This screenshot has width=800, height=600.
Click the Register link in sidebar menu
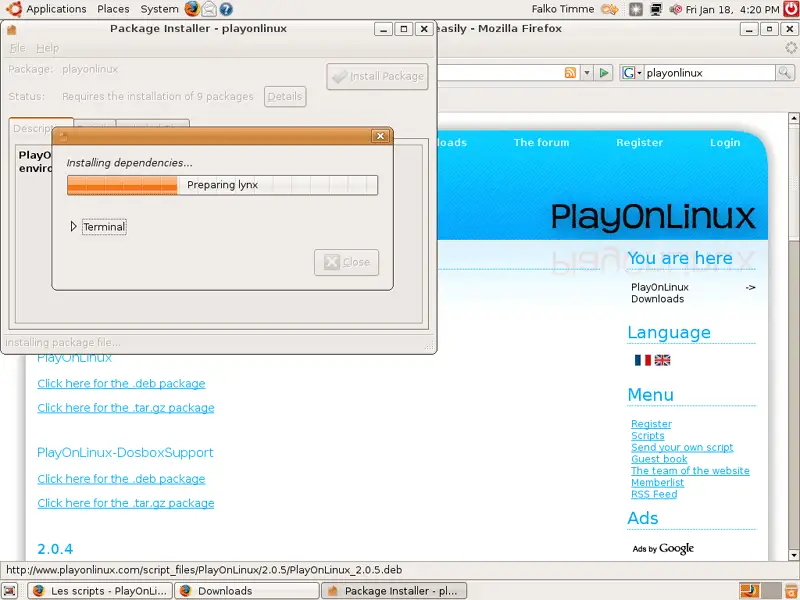tap(651, 424)
